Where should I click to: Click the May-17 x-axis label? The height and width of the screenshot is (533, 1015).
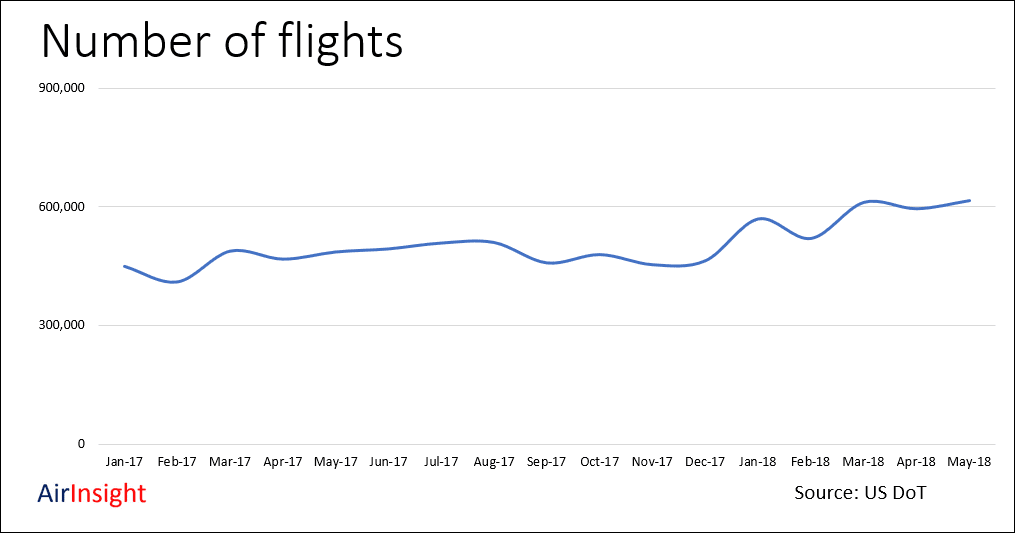pos(335,462)
